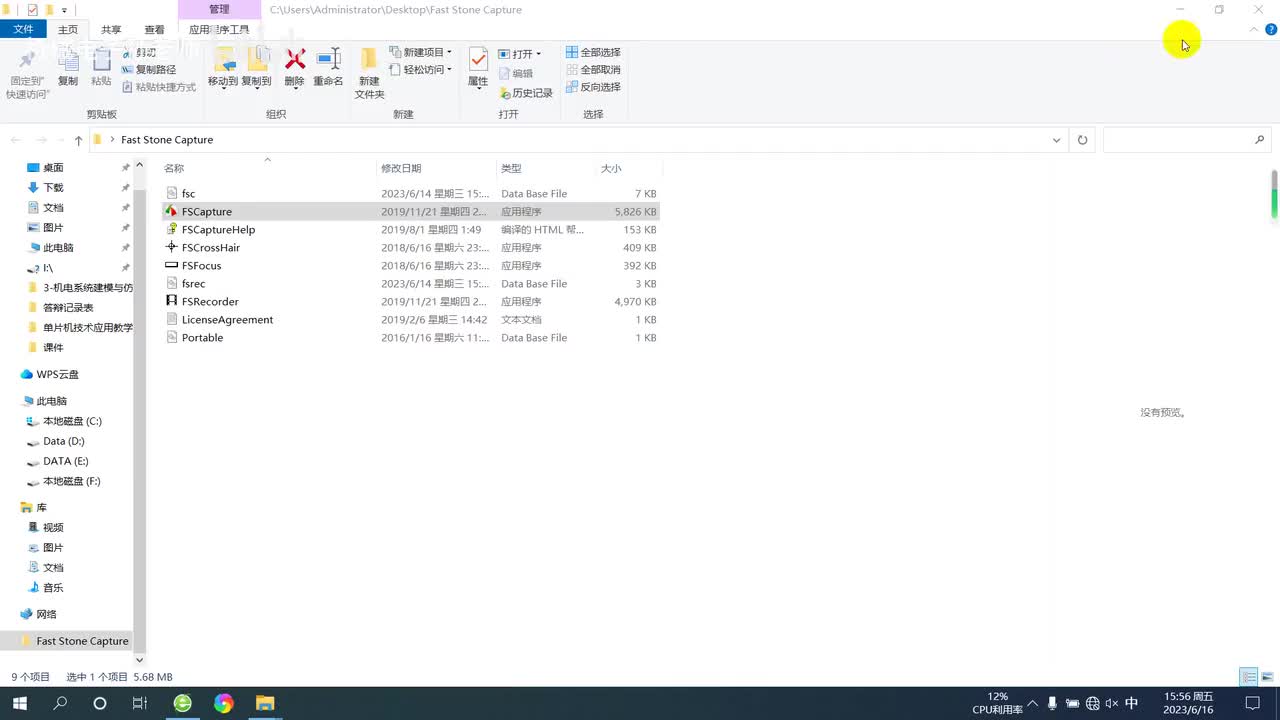The image size is (1280, 720).
Task: Pin to quick access with 固定到快速访问
Action: [x=27, y=73]
